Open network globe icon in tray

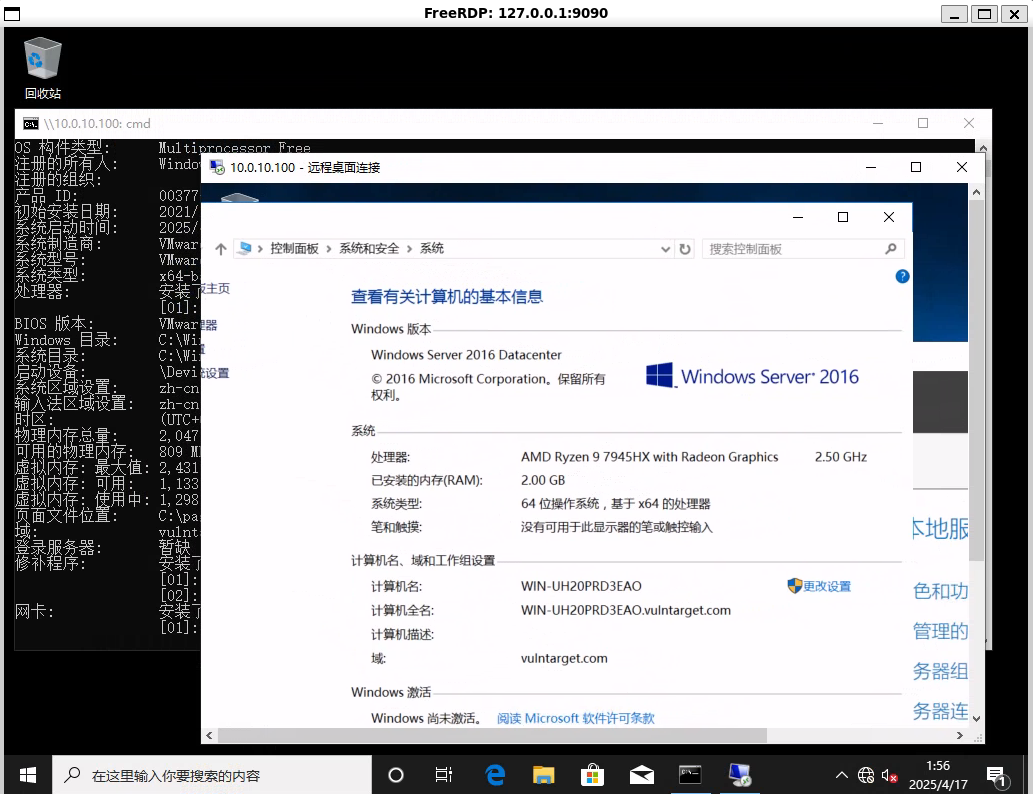(x=866, y=776)
